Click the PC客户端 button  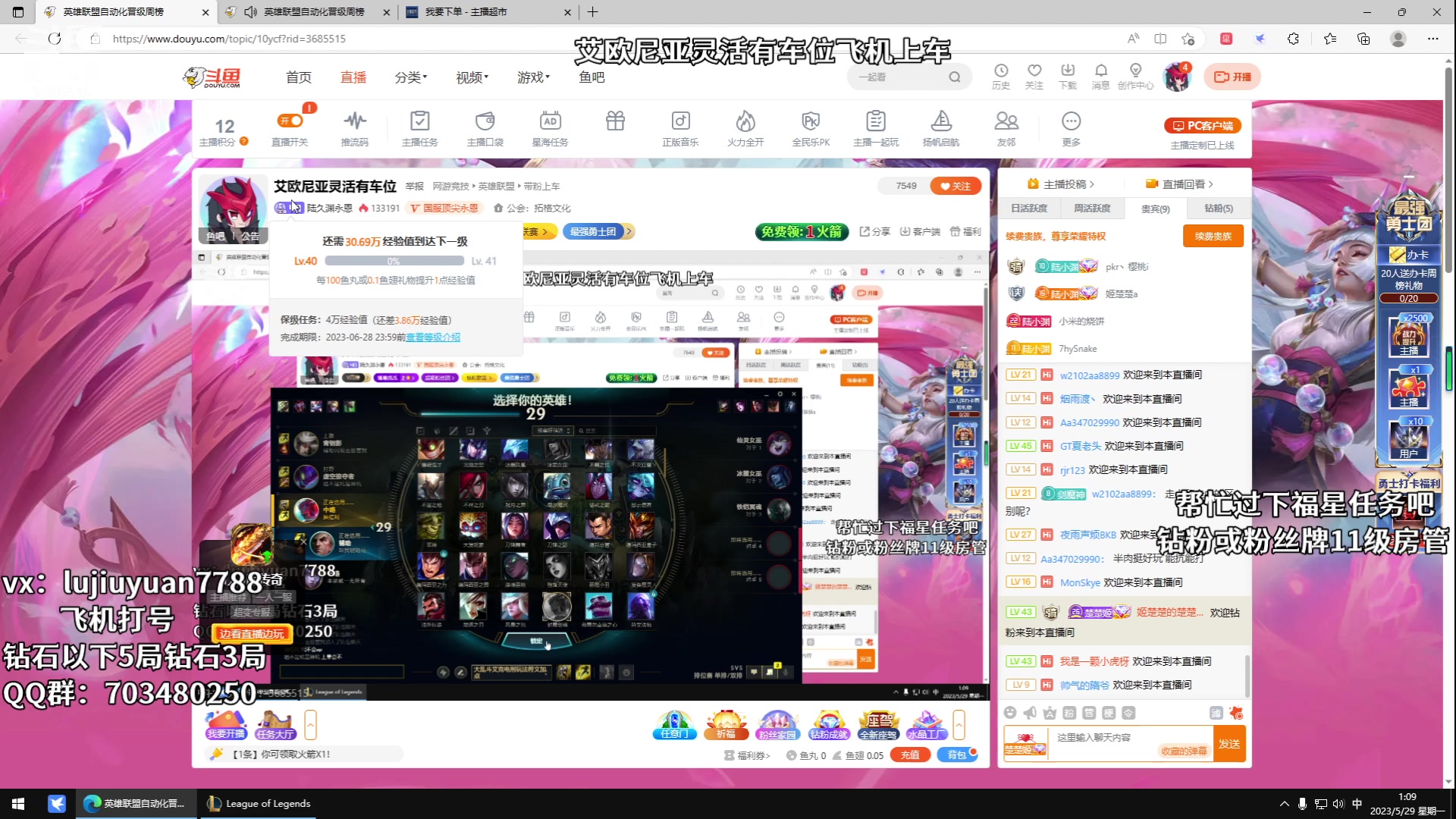[x=1203, y=126]
